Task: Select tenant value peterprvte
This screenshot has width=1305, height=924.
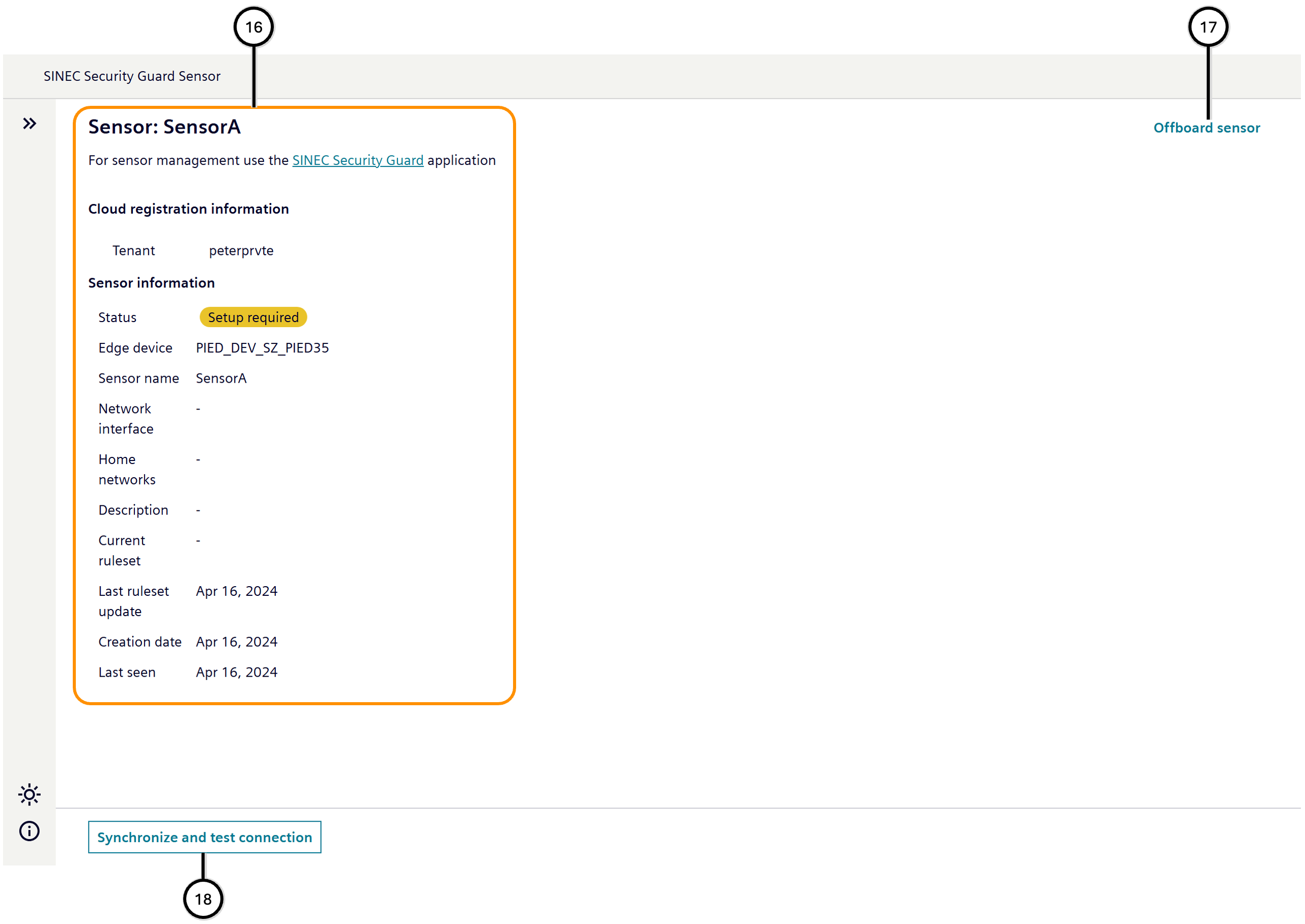Action: 241,251
